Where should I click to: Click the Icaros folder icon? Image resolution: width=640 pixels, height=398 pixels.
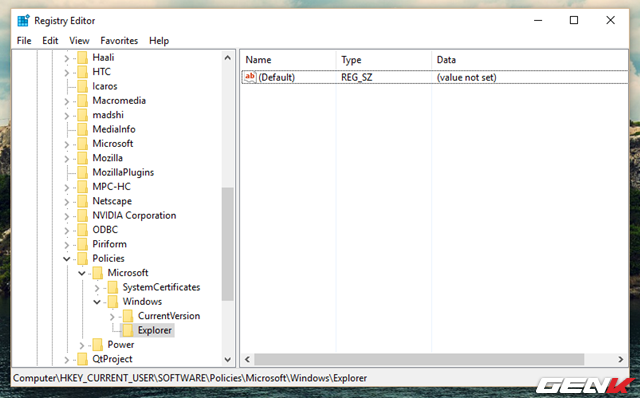pos(82,86)
